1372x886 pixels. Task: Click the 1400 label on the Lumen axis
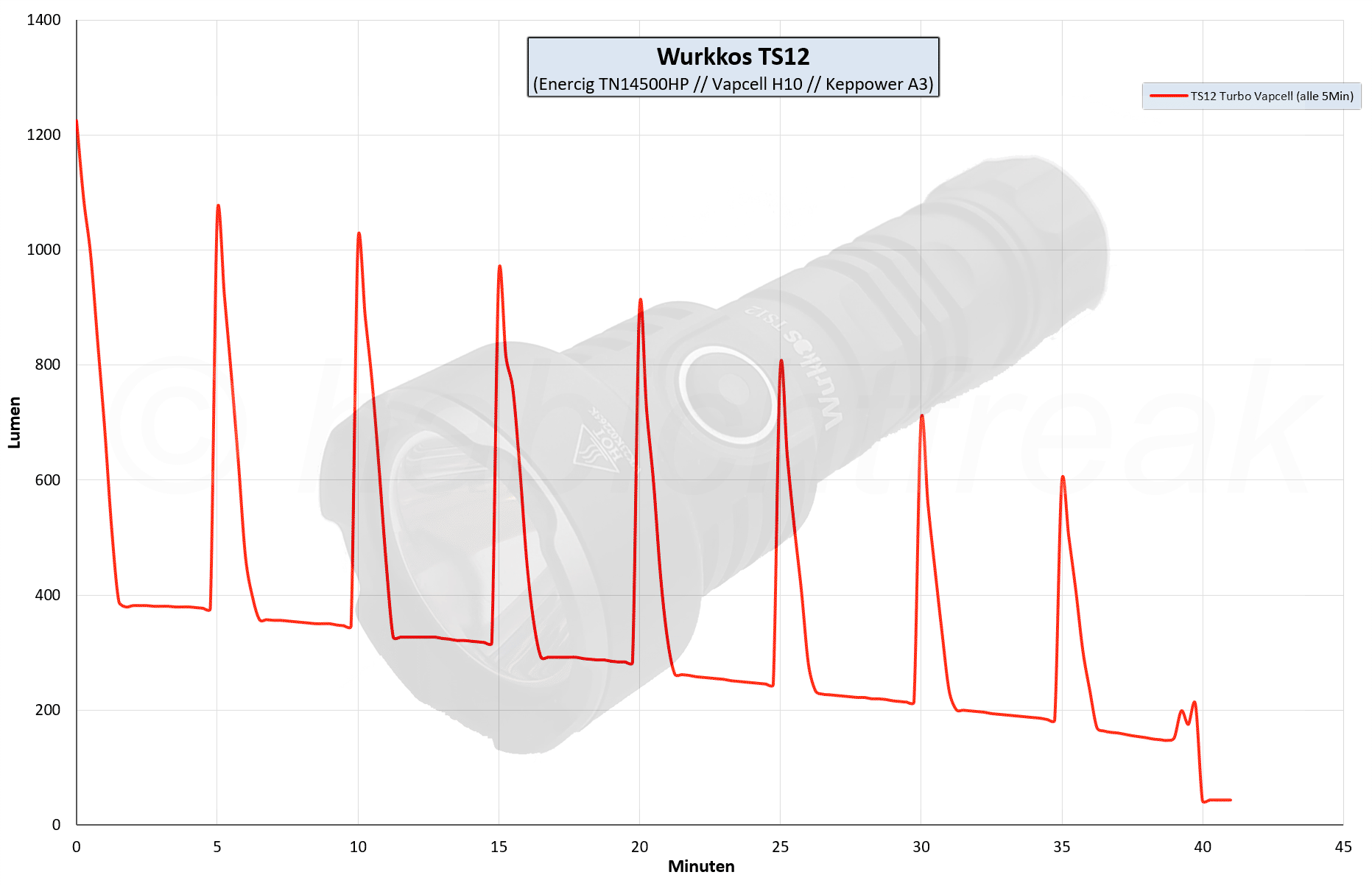pyautogui.click(x=43, y=20)
